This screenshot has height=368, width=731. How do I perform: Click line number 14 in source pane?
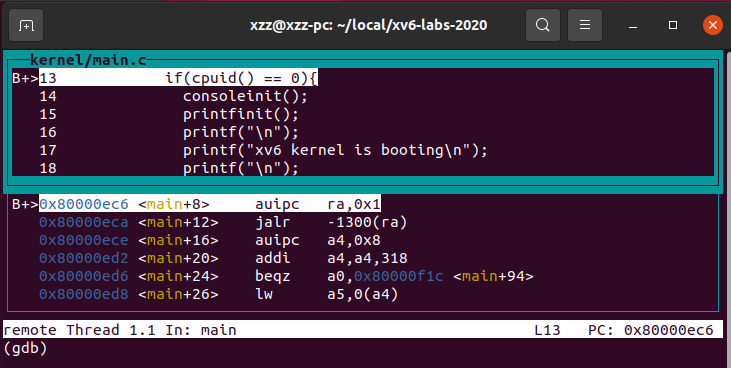(48, 96)
